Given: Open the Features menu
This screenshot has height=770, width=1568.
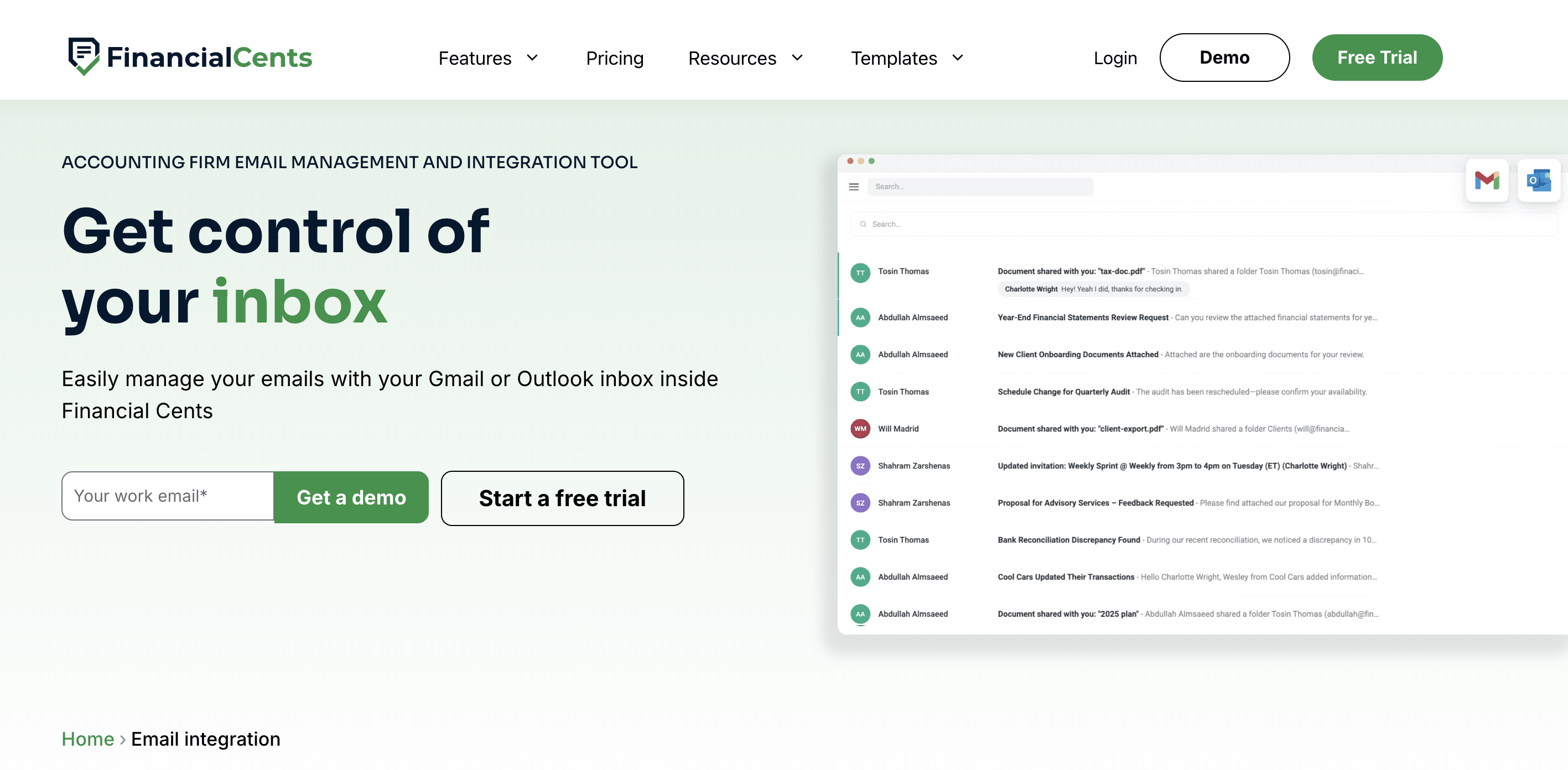Looking at the screenshot, I should click(x=475, y=59).
